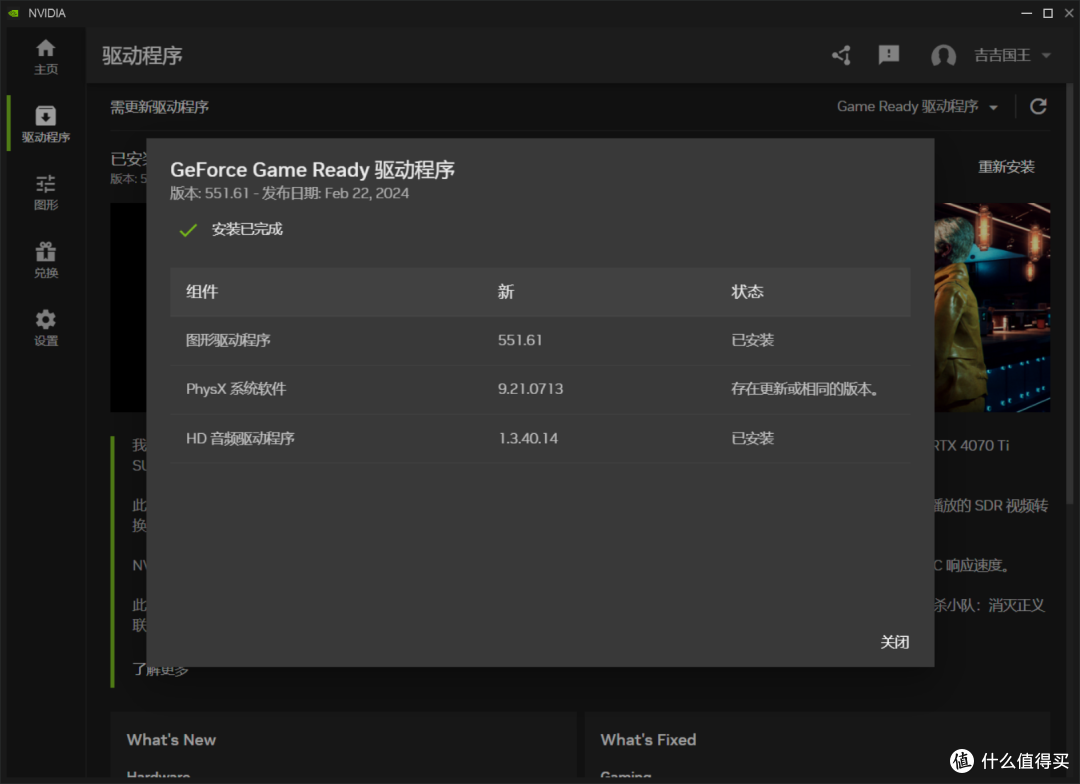Open the 图形 graphics sidebar page
1080x784 pixels.
[x=46, y=192]
